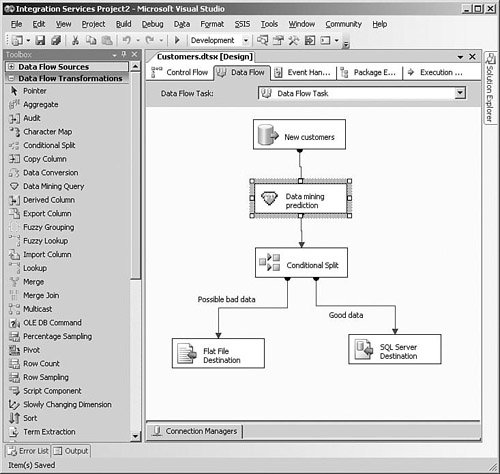The image size is (500, 474).
Task: Select the Conditional Split component on canvas
Action: (x=301, y=263)
